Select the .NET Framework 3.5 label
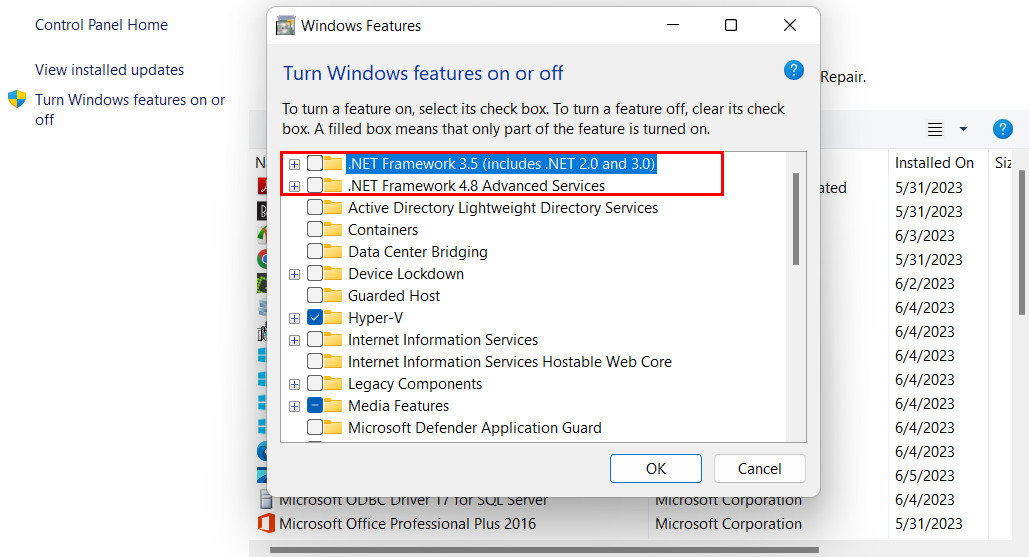This screenshot has height=557, width=1029. pos(501,164)
